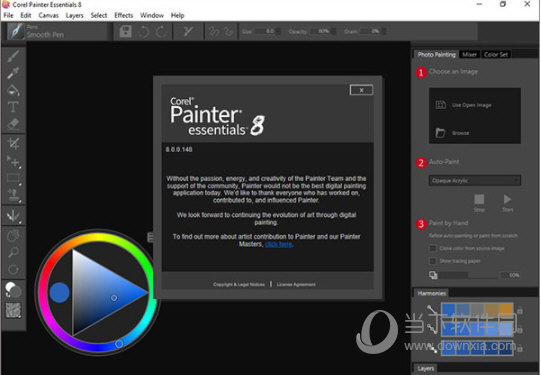Select the Magnifier zoom tool
This screenshot has width=541, height=375.
pos(13,253)
